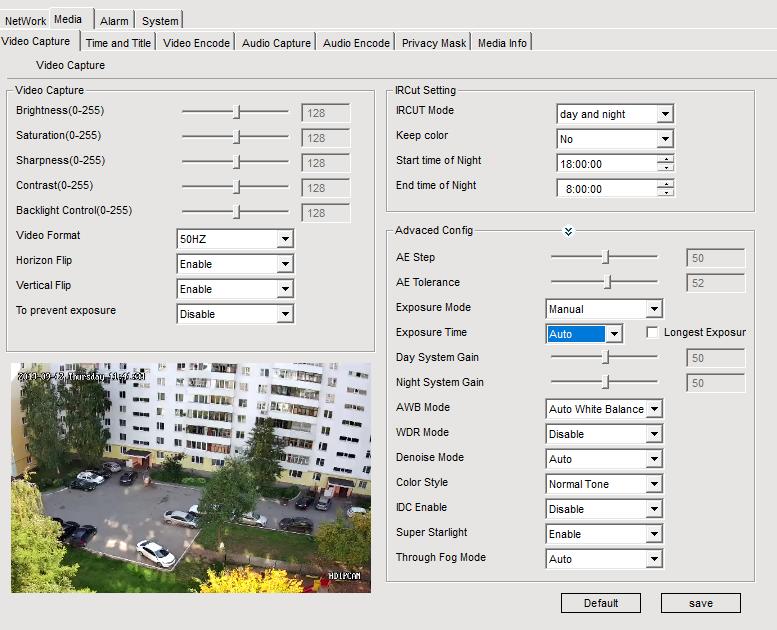Click the Brightness slider handle

(237, 112)
